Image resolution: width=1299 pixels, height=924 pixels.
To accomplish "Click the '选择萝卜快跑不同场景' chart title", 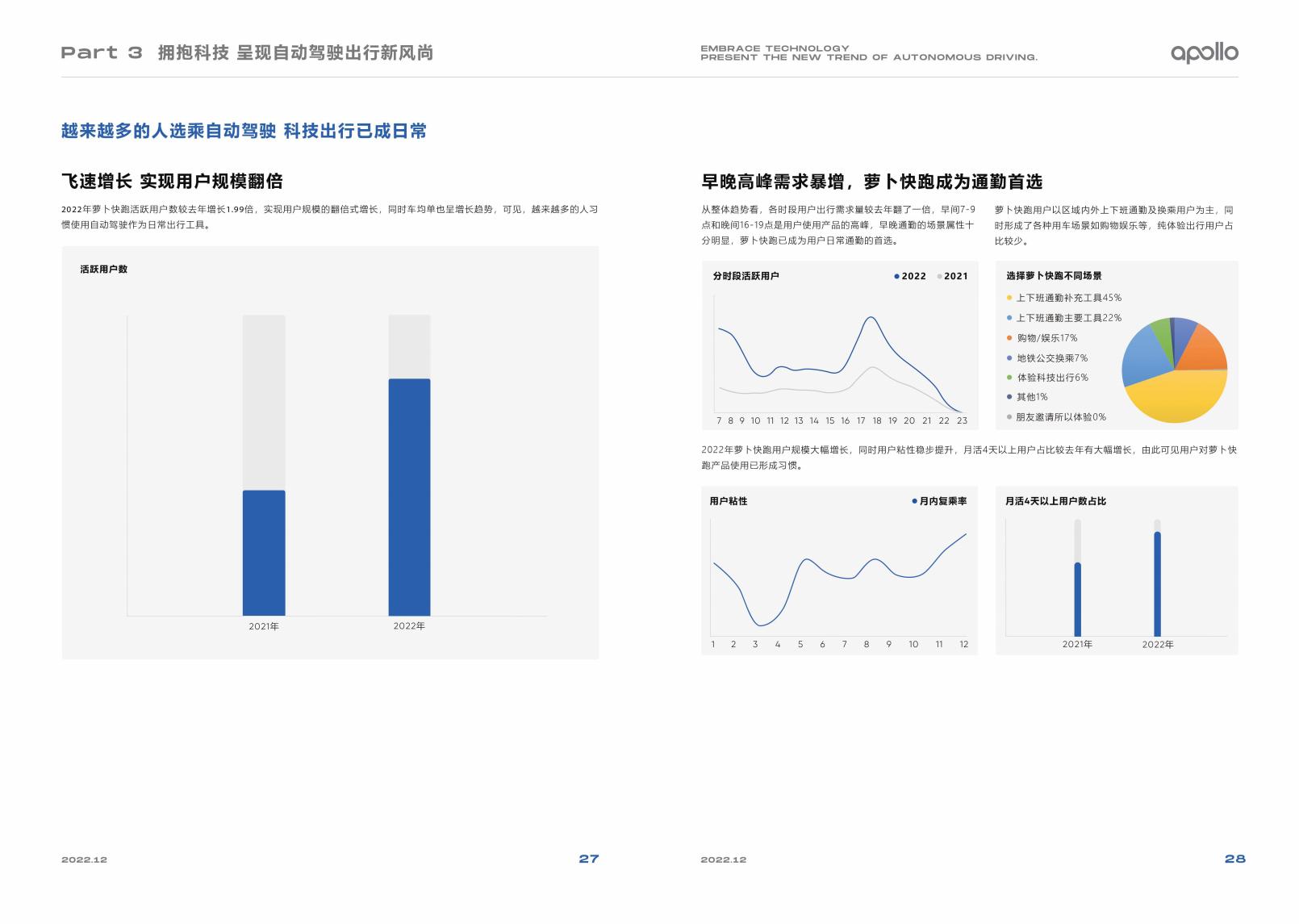I will pyautogui.click(x=1054, y=276).
